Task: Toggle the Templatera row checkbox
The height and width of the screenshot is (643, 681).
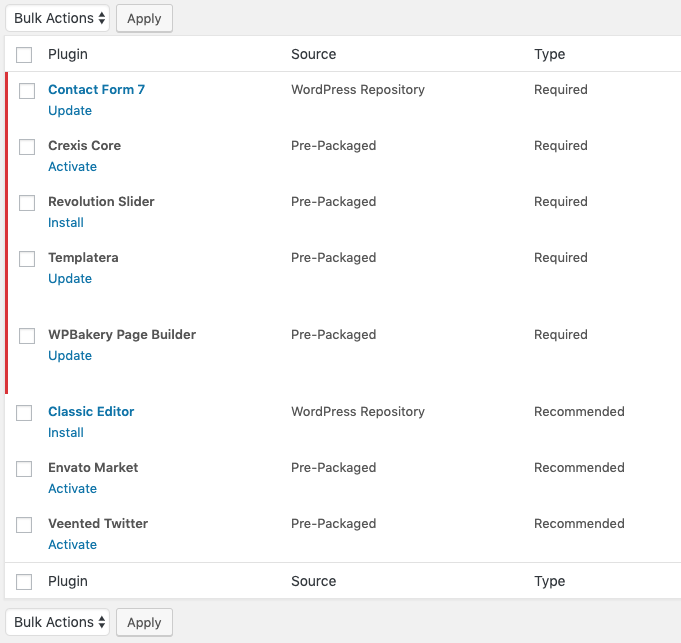Action: coord(27,259)
